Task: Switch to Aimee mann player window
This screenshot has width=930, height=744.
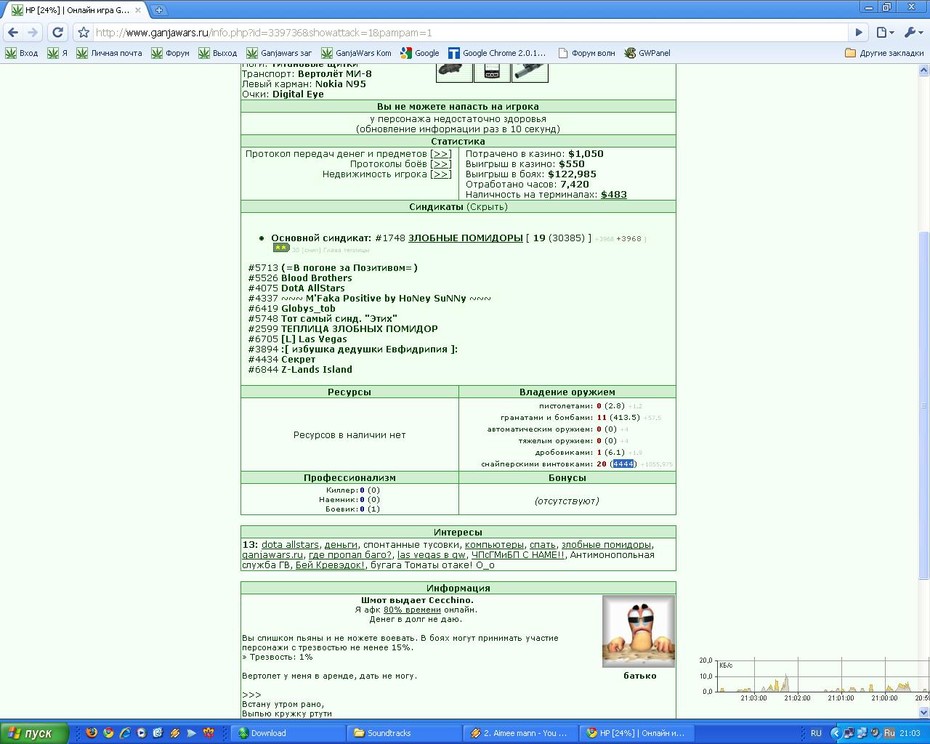Action: click(520, 733)
